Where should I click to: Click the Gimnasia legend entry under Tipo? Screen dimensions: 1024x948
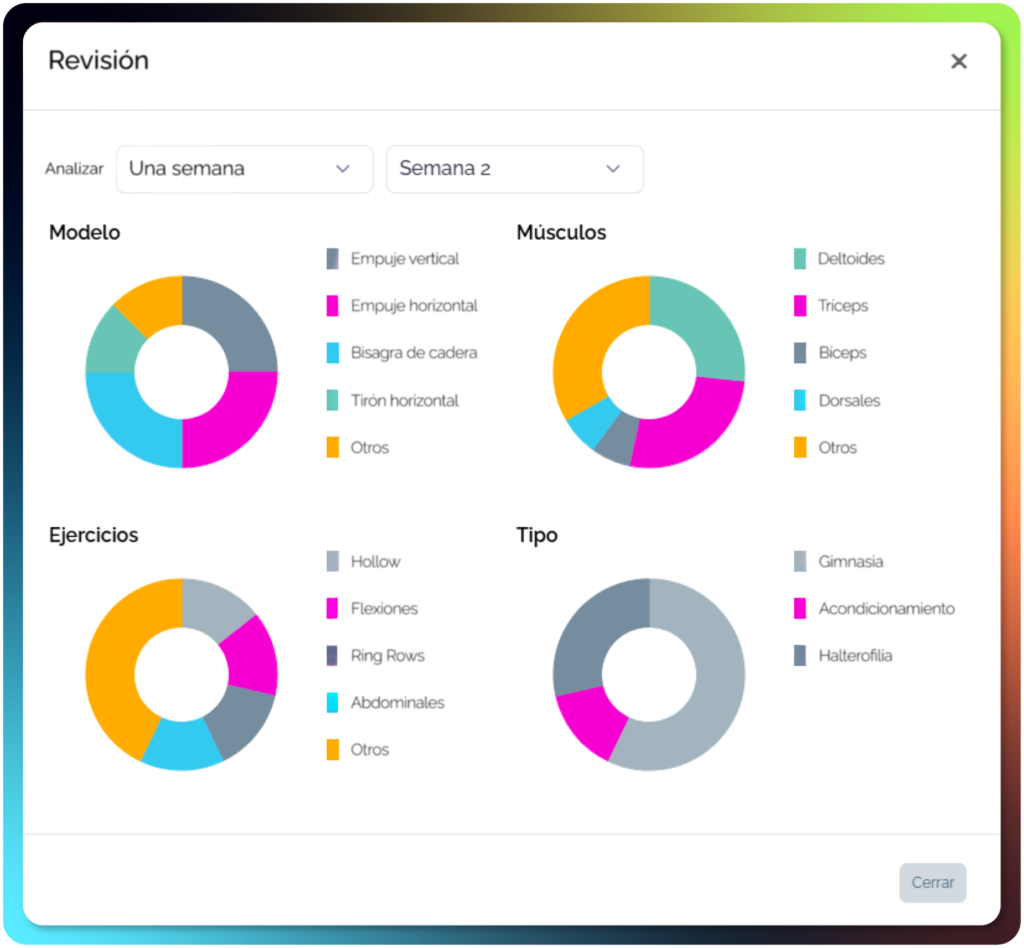[x=839, y=561]
